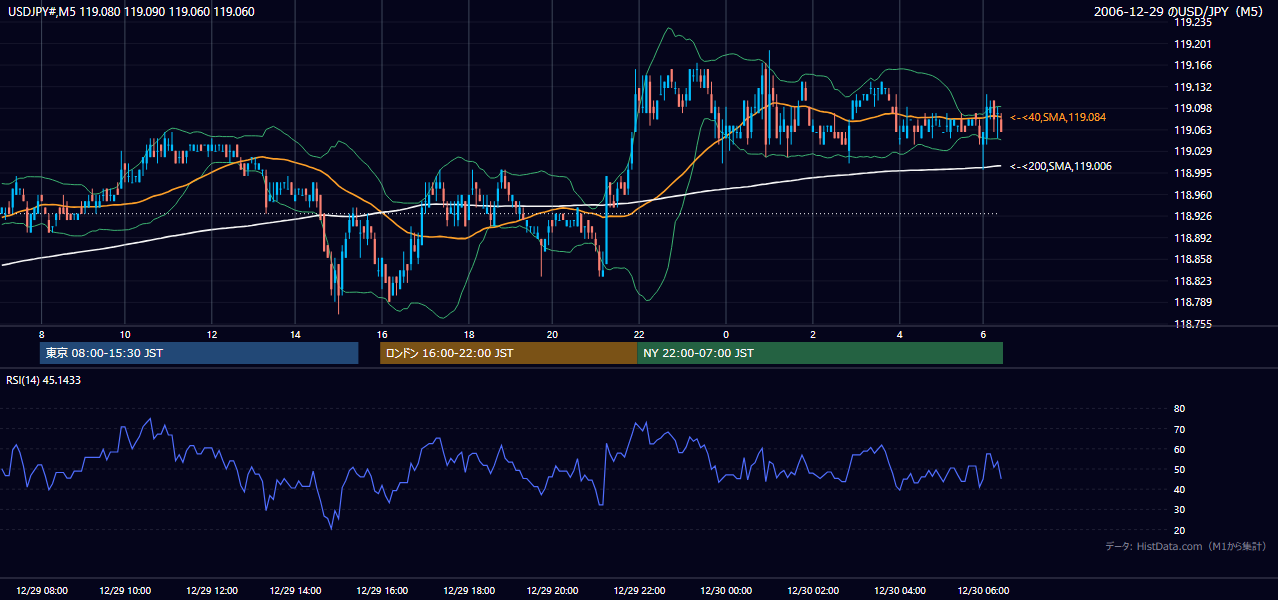Viewport: 1278px width, 600px height.
Task: Click the 119.235 price axis label
Action: coord(1193,22)
